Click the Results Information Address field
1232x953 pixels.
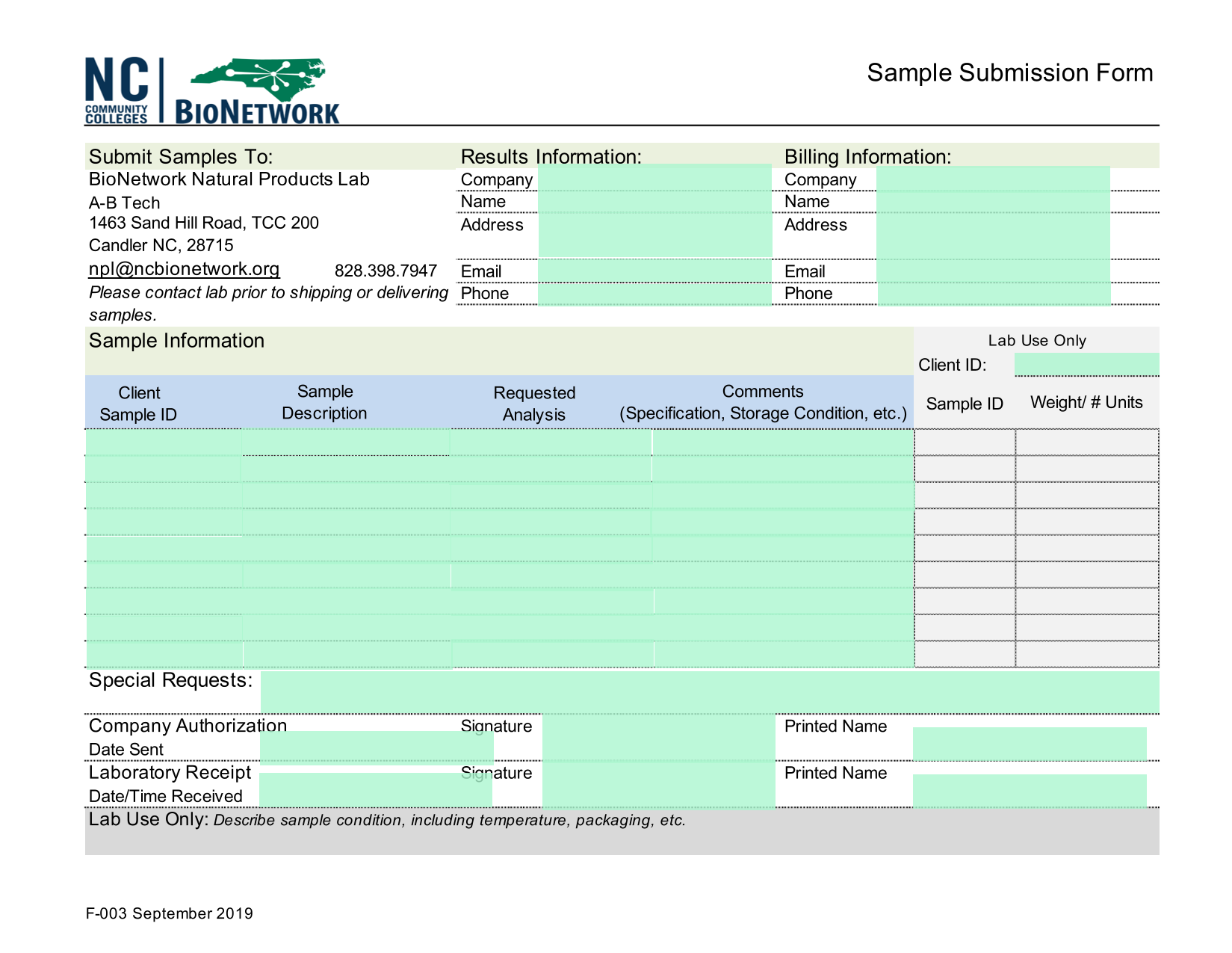click(x=654, y=236)
